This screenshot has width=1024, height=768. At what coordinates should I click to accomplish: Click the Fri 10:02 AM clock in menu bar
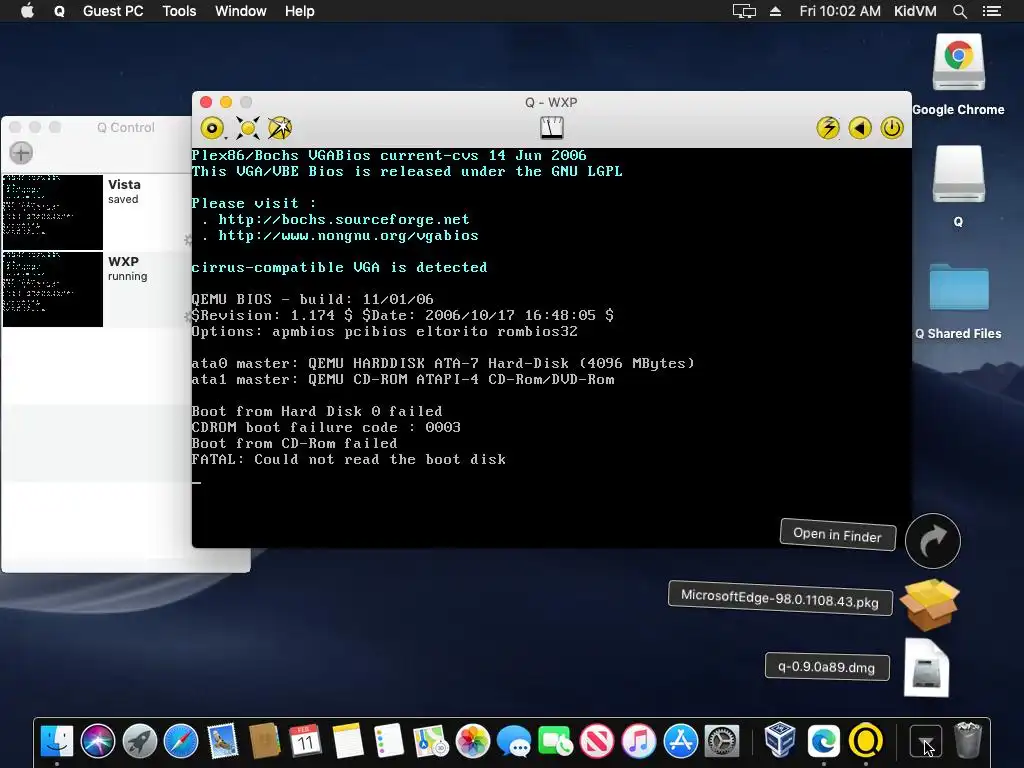tap(840, 11)
